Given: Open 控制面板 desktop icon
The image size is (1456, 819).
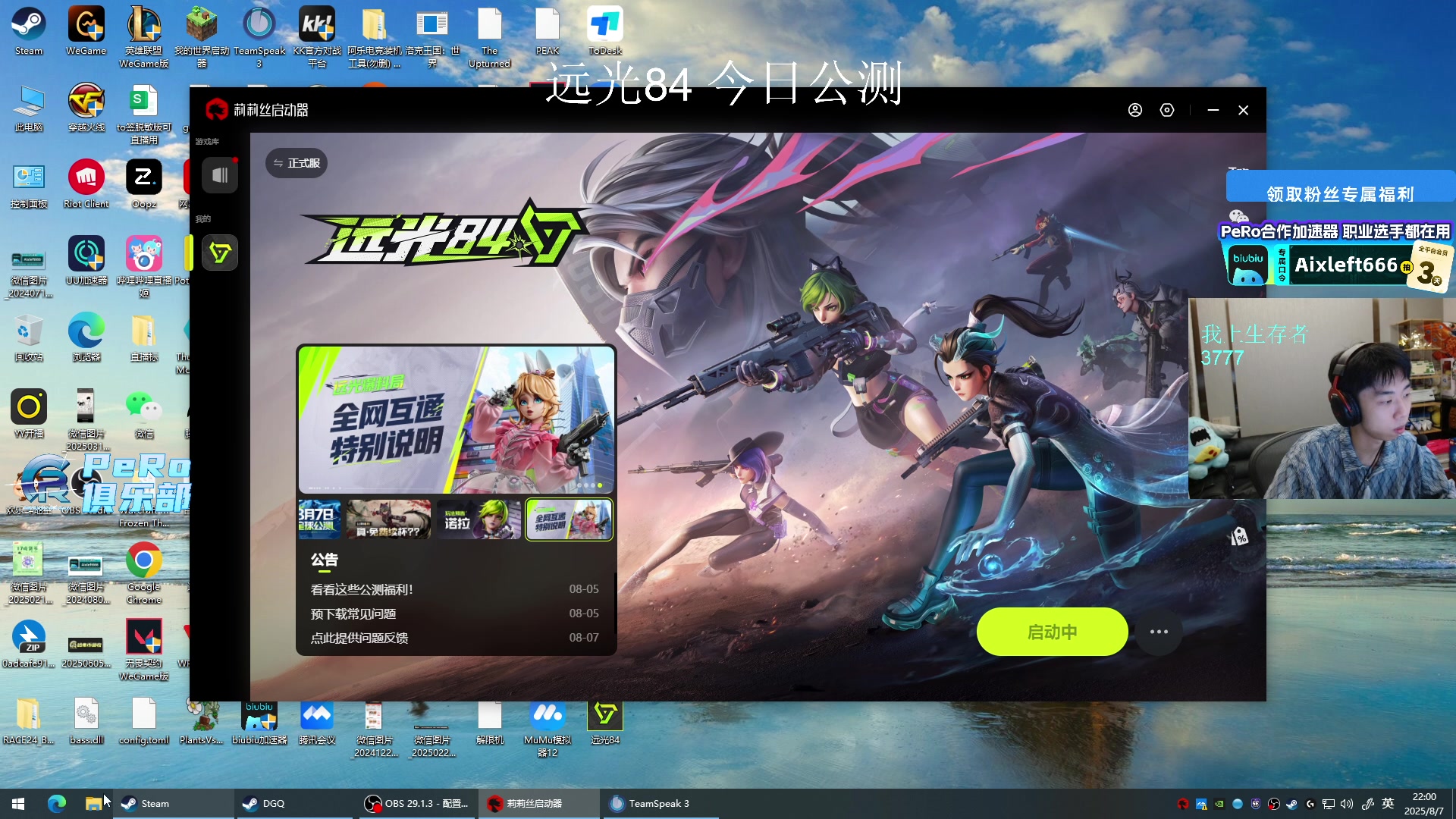Looking at the screenshot, I should click(29, 184).
